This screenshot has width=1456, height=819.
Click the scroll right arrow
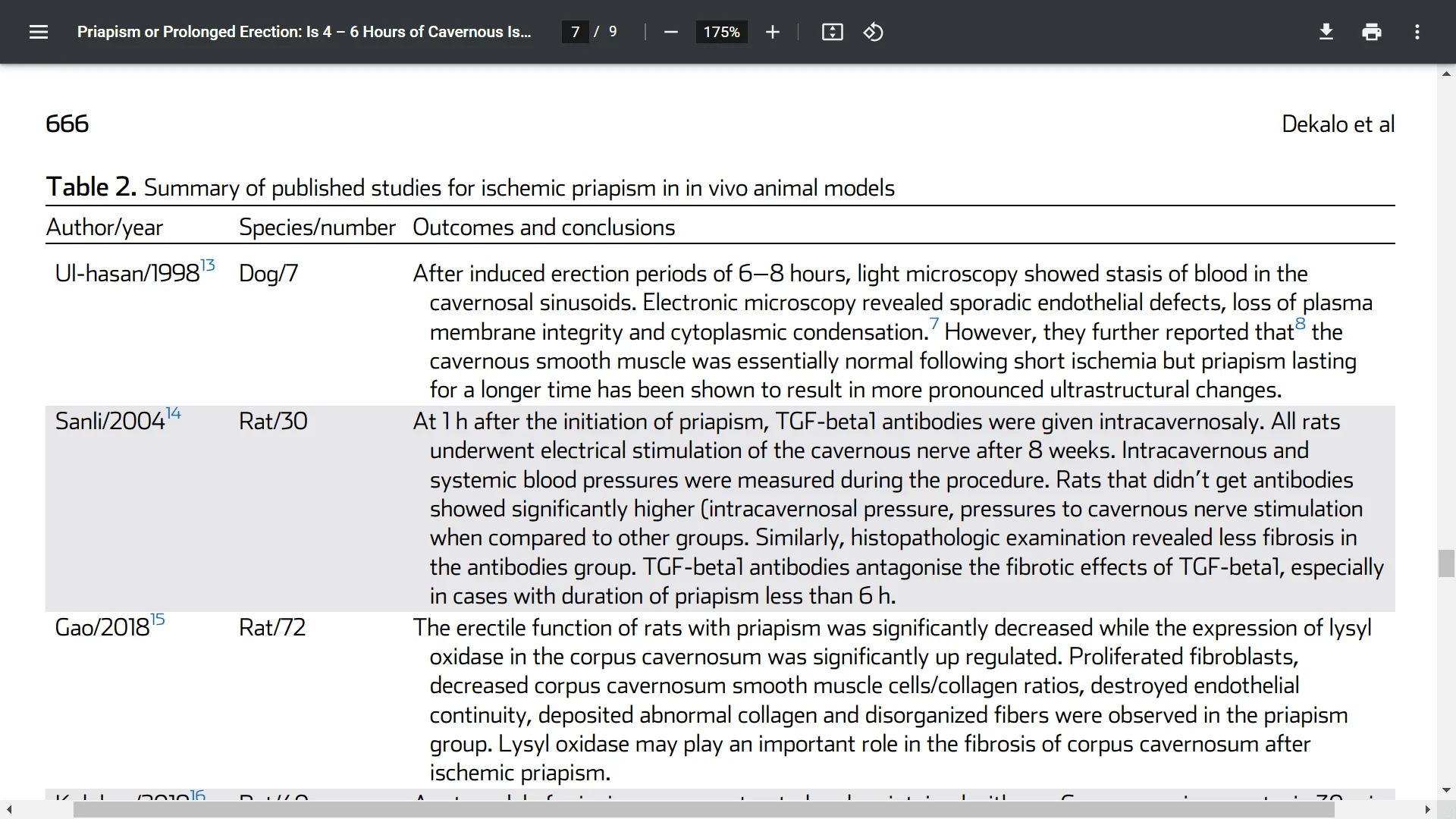click(x=1428, y=810)
